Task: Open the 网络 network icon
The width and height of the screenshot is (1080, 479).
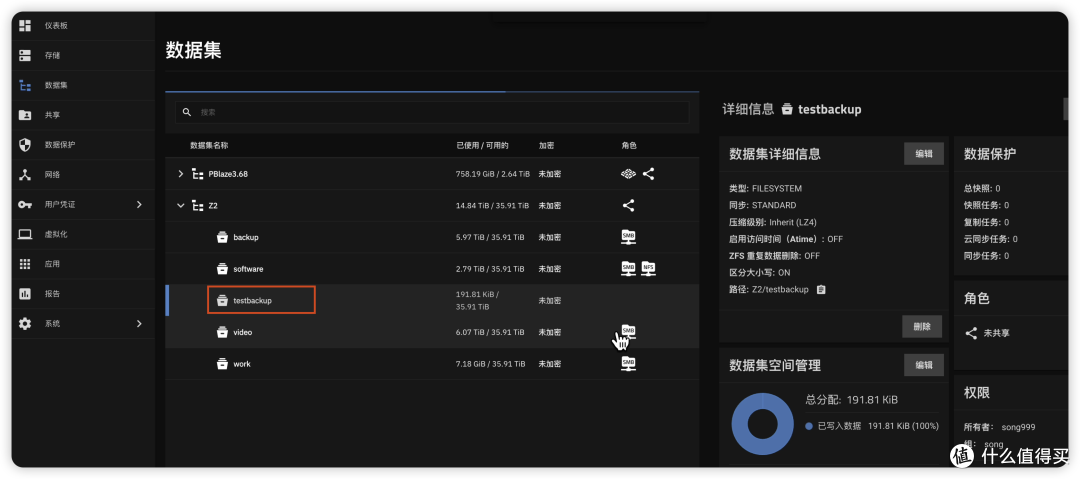Action: (x=25, y=174)
